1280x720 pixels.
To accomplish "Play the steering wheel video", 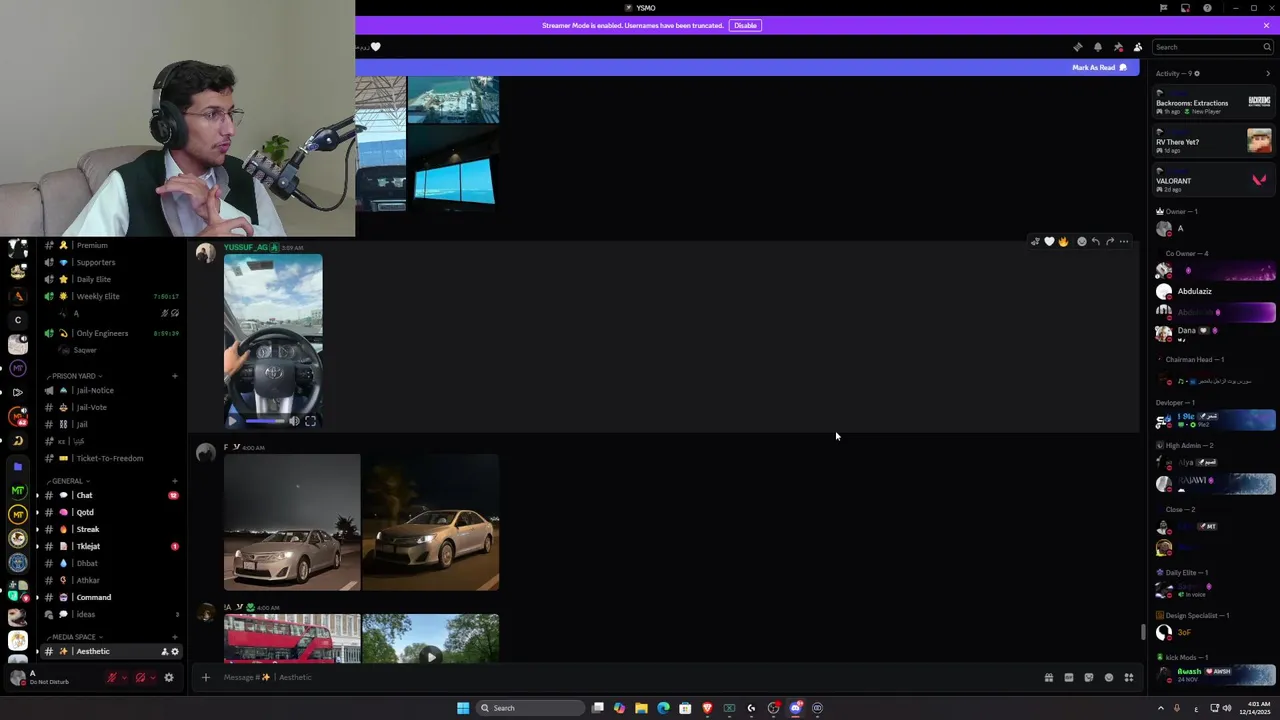I will [233, 421].
